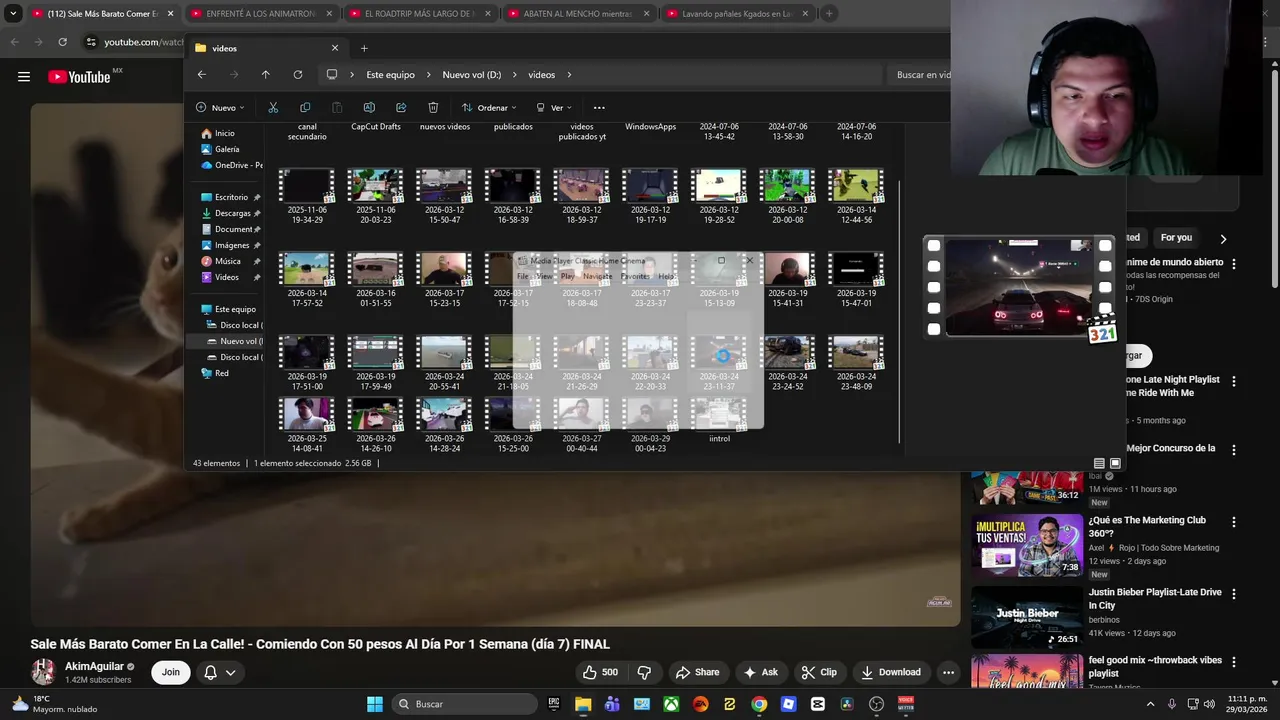Open notification bell dropdown for AkimAguilar
Viewport: 1280px width, 720px height.
click(x=220, y=672)
